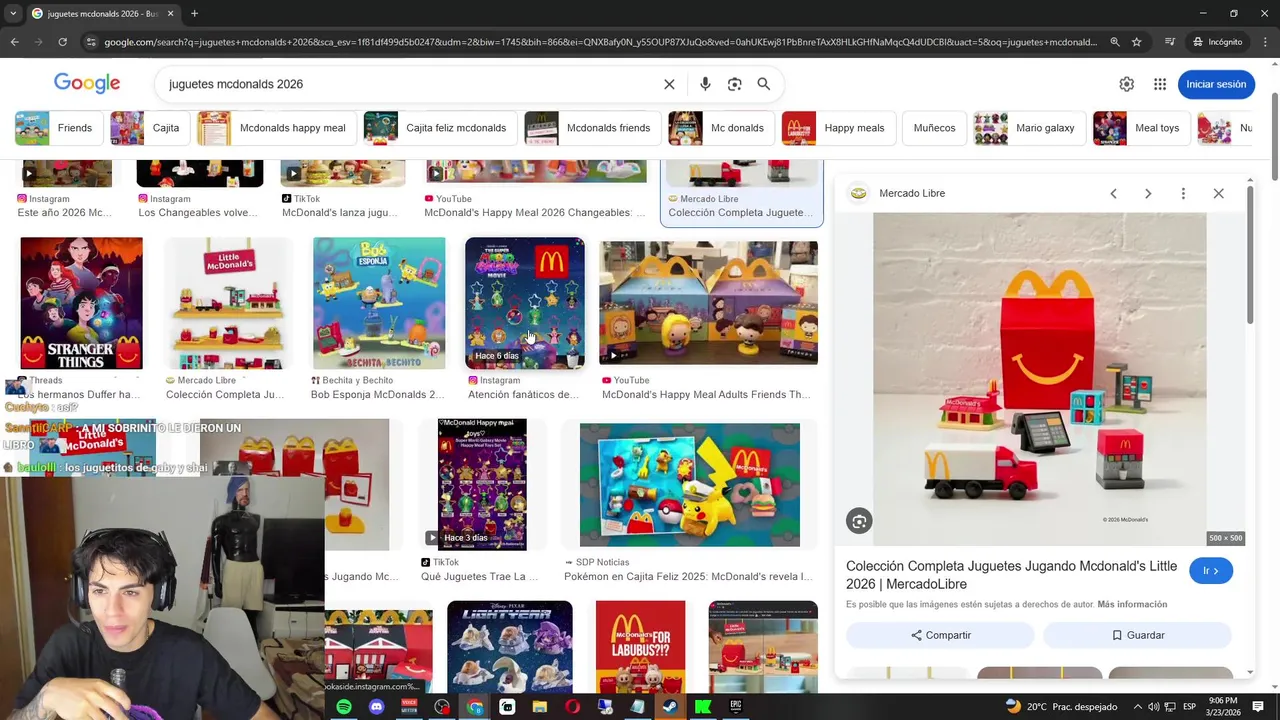Open the Little McDonald's shelf image result

click(228, 303)
